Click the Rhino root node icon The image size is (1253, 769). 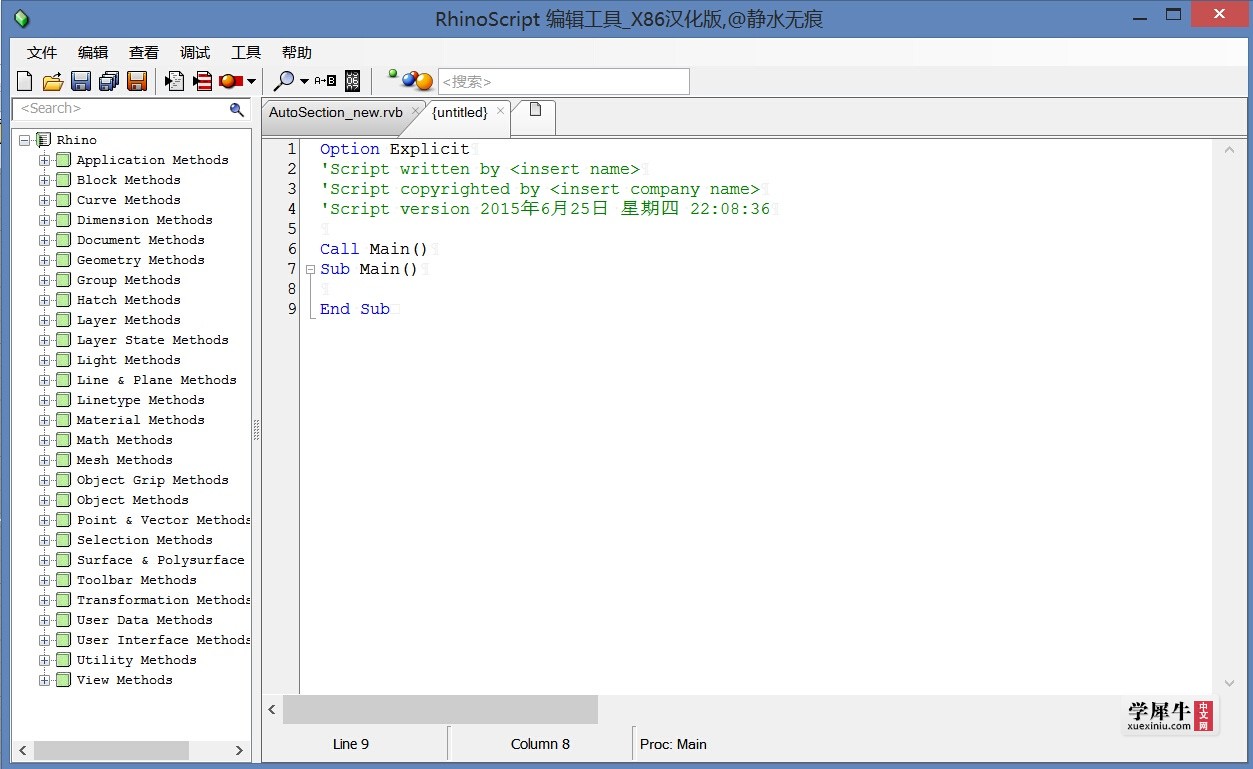point(43,140)
